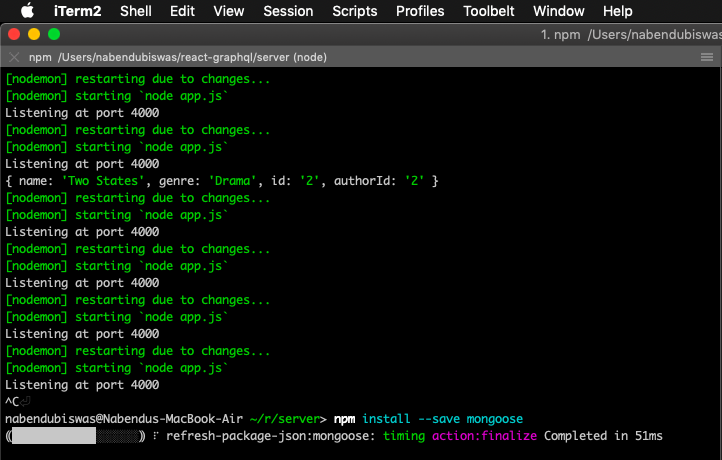This screenshot has height=460, width=722.
Task: Click the yellow minimize window button
Action: (34, 34)
